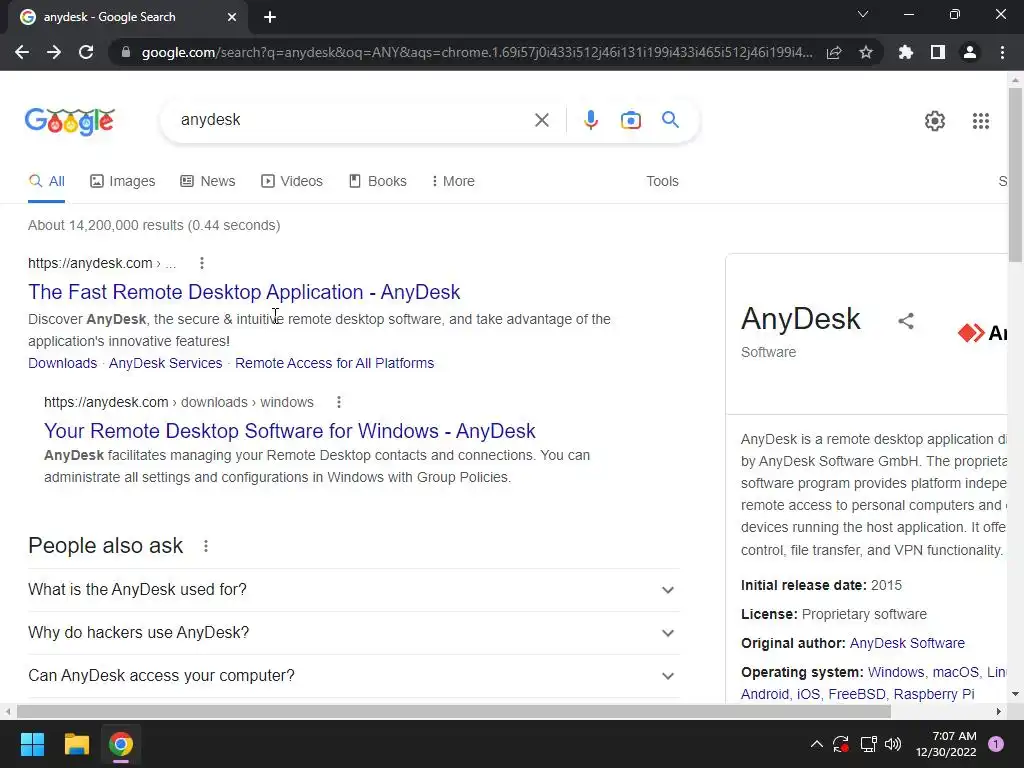Open the Chrome extensions puzzle icon
The width and height of the screenshot is (1024, 768).
[x=906, y=52]
